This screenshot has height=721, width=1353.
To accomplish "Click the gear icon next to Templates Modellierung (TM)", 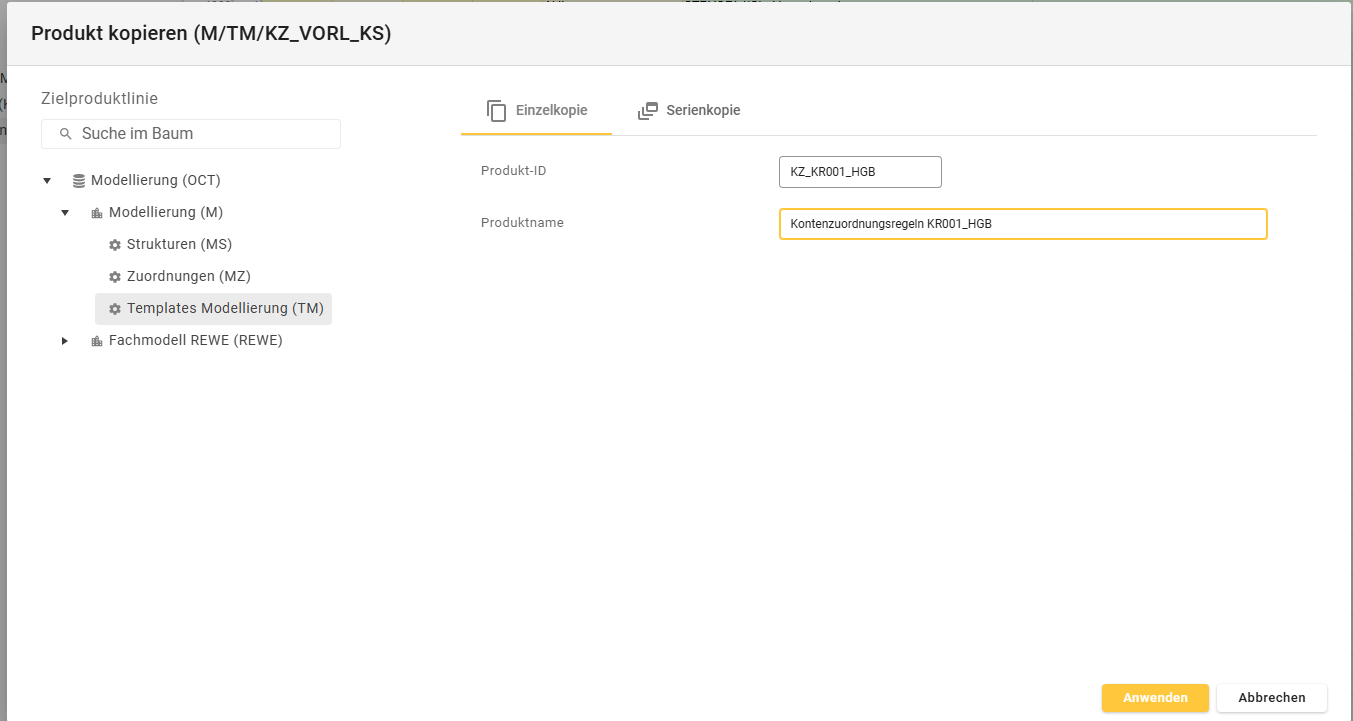I will tap(115, 309).
